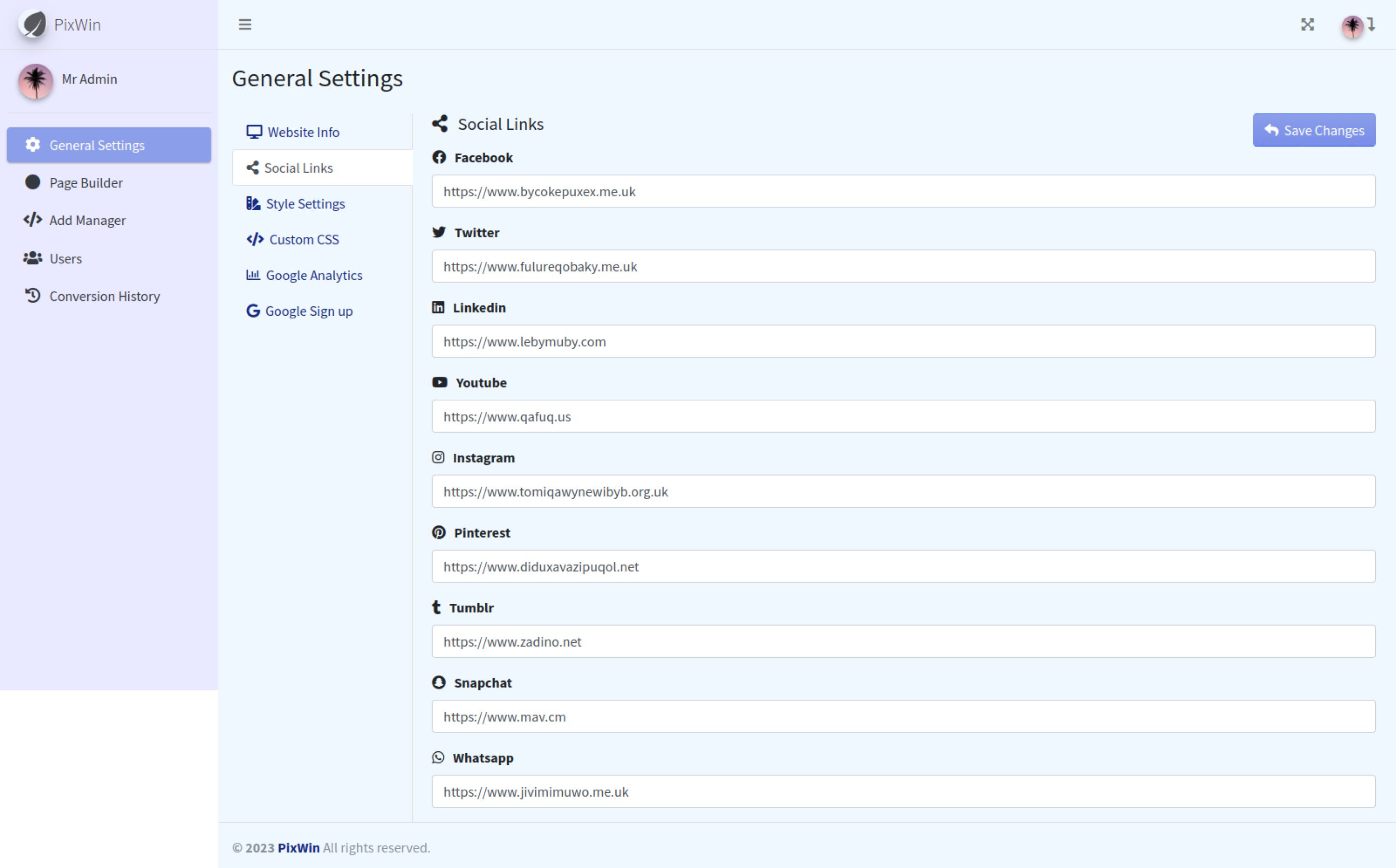Open the user avatar dropdown in header
Viewport: 1396px width, 868px height.
[x=1357, y=26]
